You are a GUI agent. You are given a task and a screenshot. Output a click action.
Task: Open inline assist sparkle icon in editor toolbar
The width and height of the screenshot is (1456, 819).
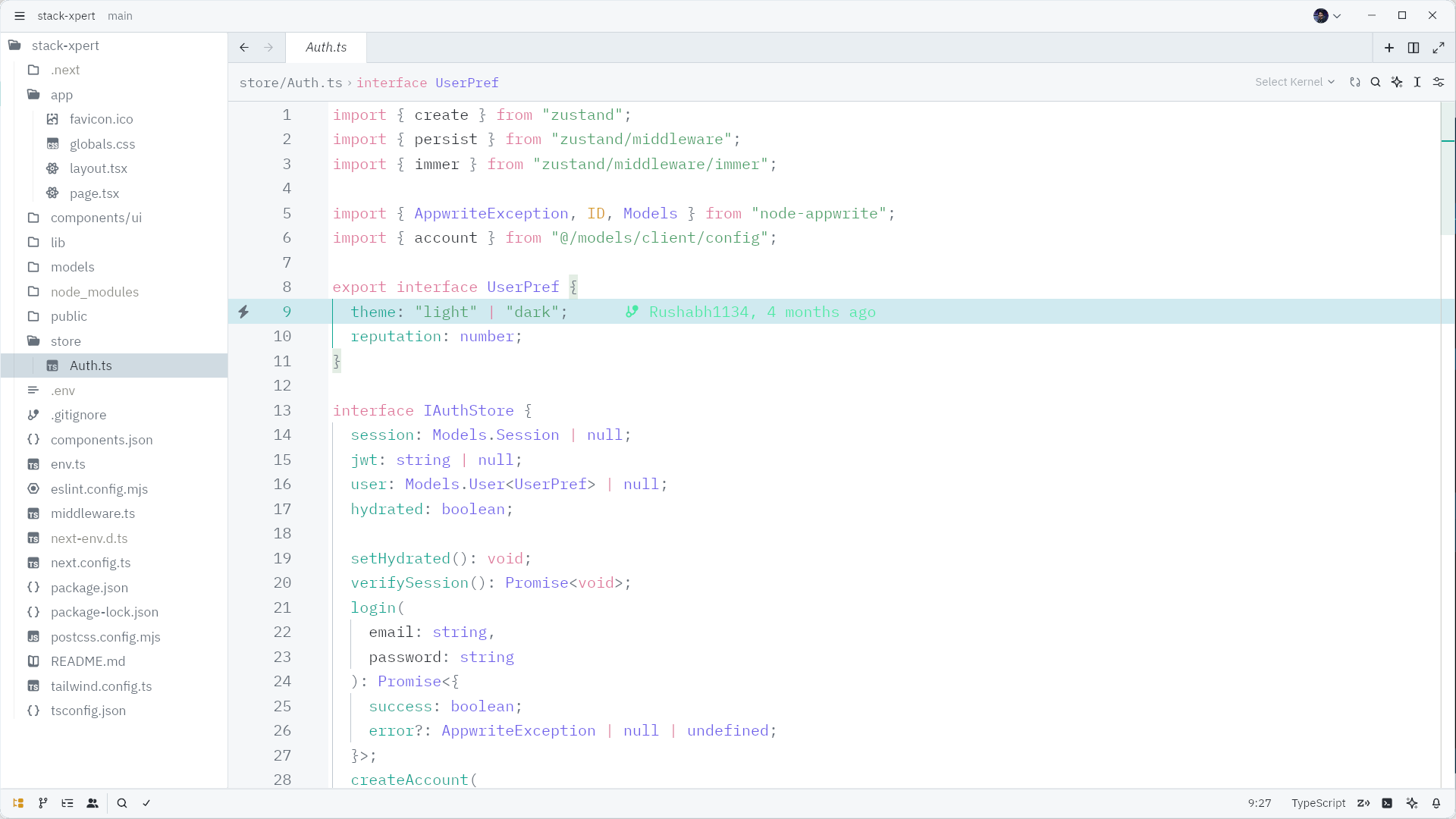click(x=1397, y=82)
